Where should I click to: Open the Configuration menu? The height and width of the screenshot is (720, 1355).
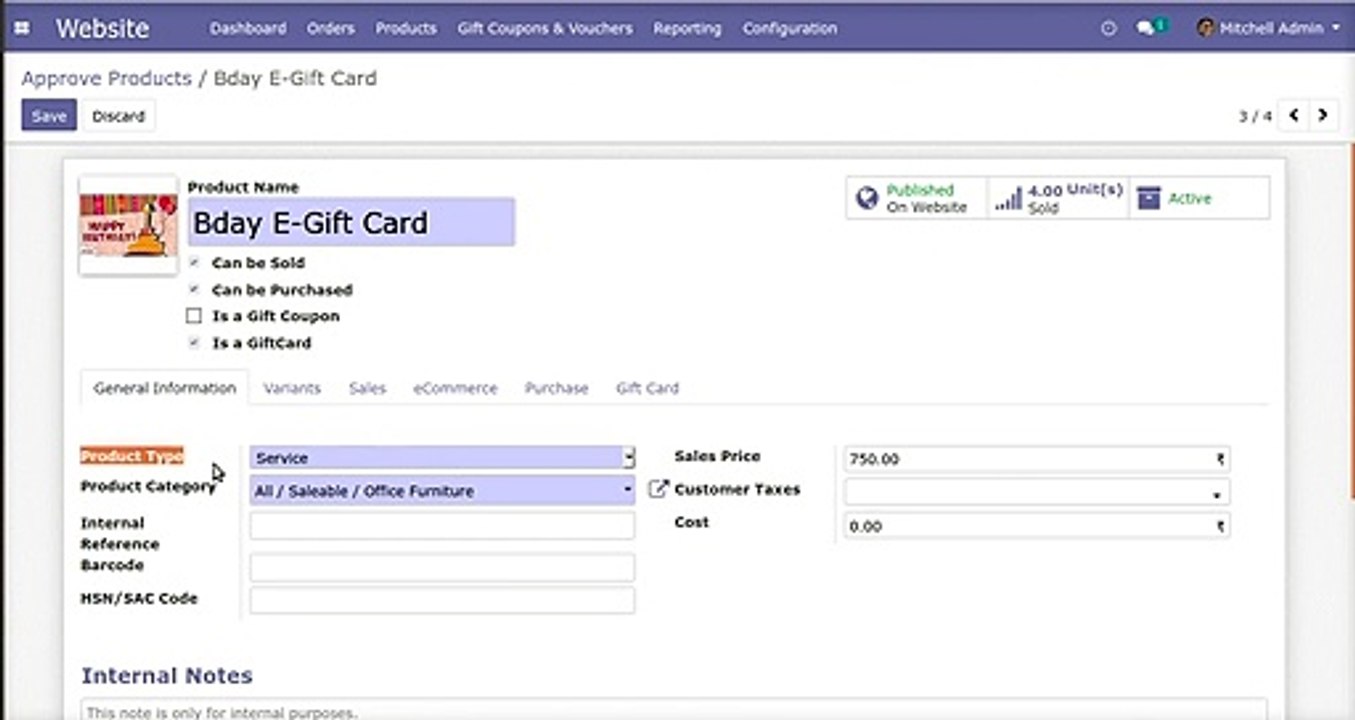790,29
